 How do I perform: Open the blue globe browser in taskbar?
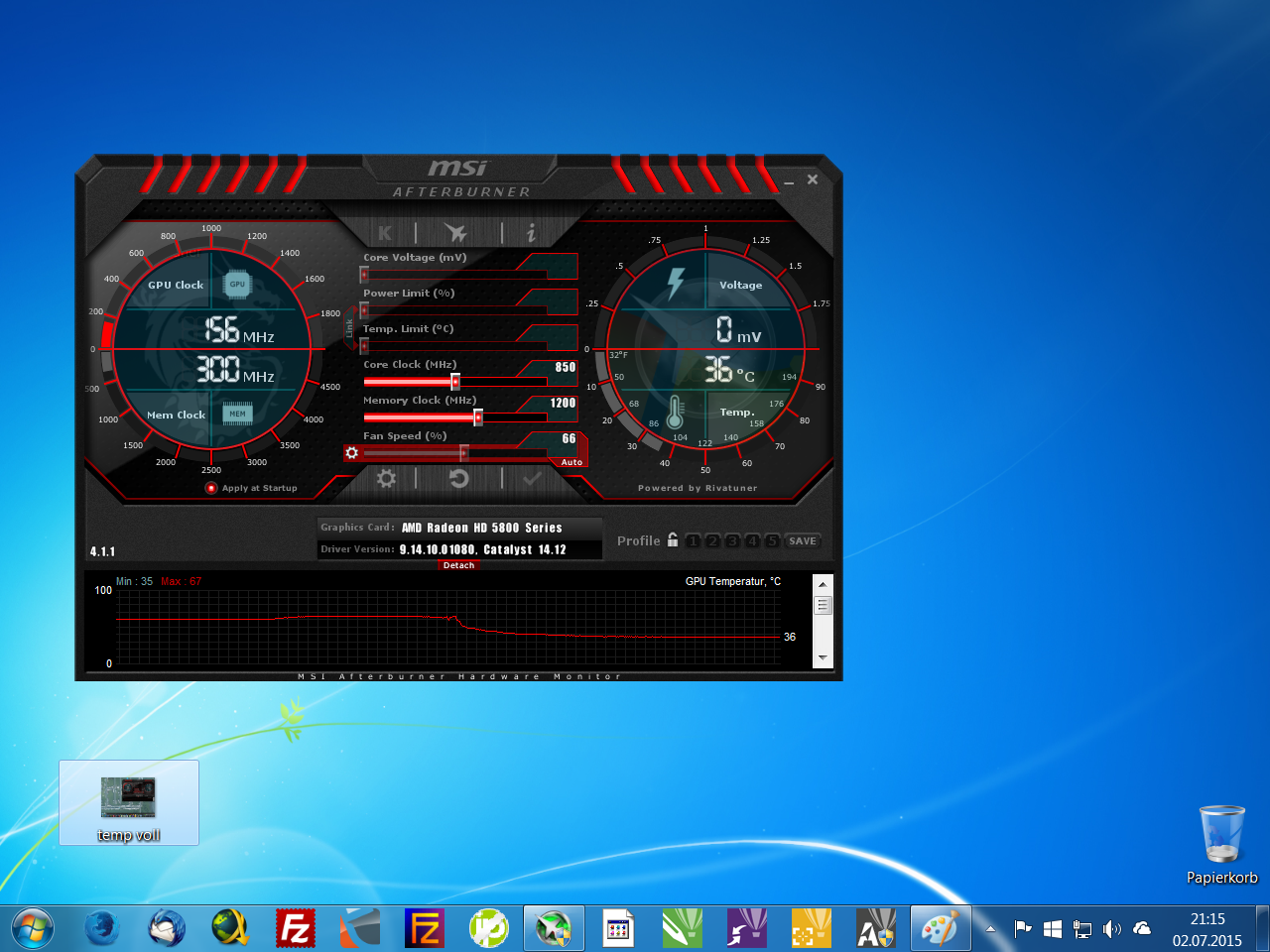[101, 929]
